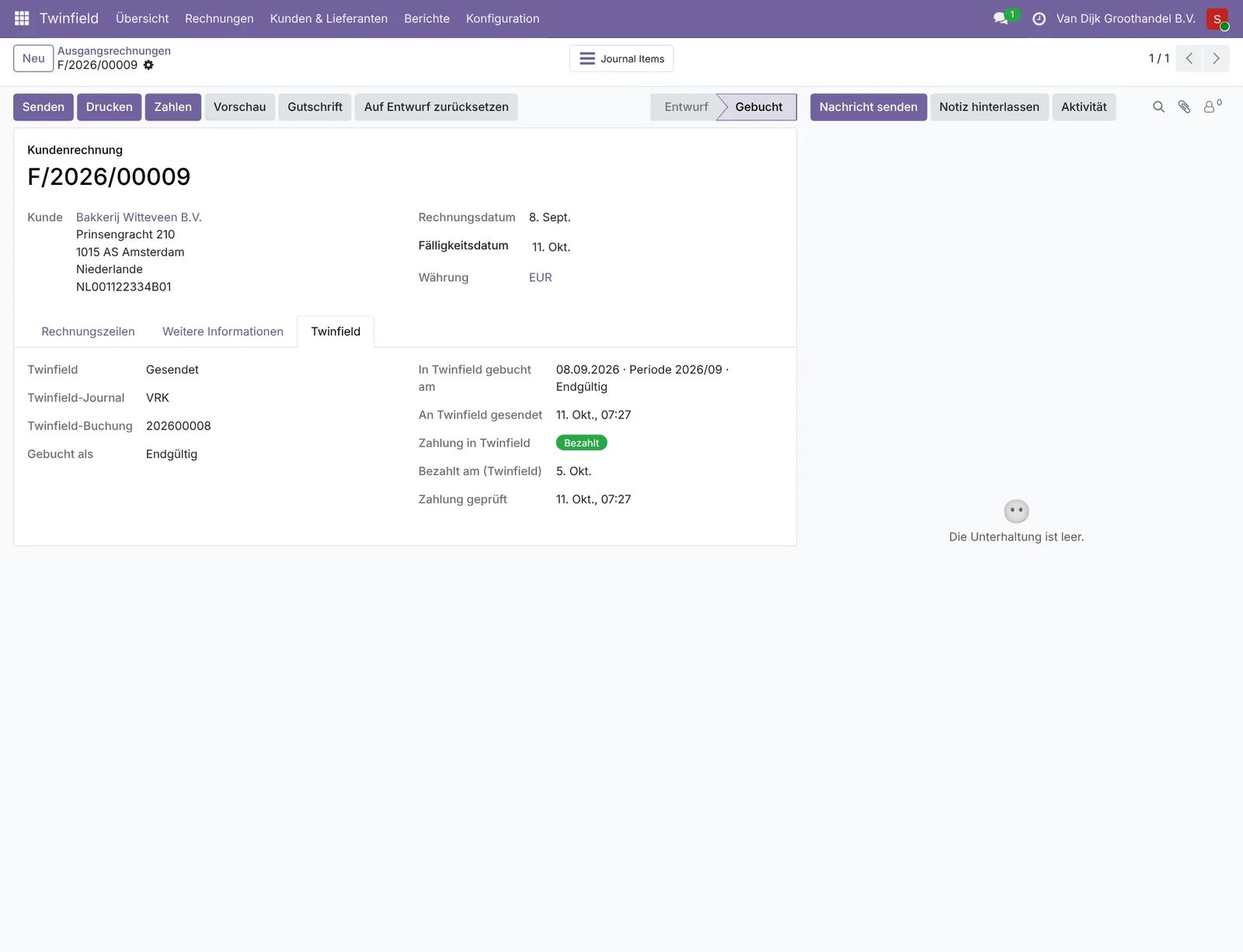
Task: Click the Zahlen button
Action: click(173, 107)
